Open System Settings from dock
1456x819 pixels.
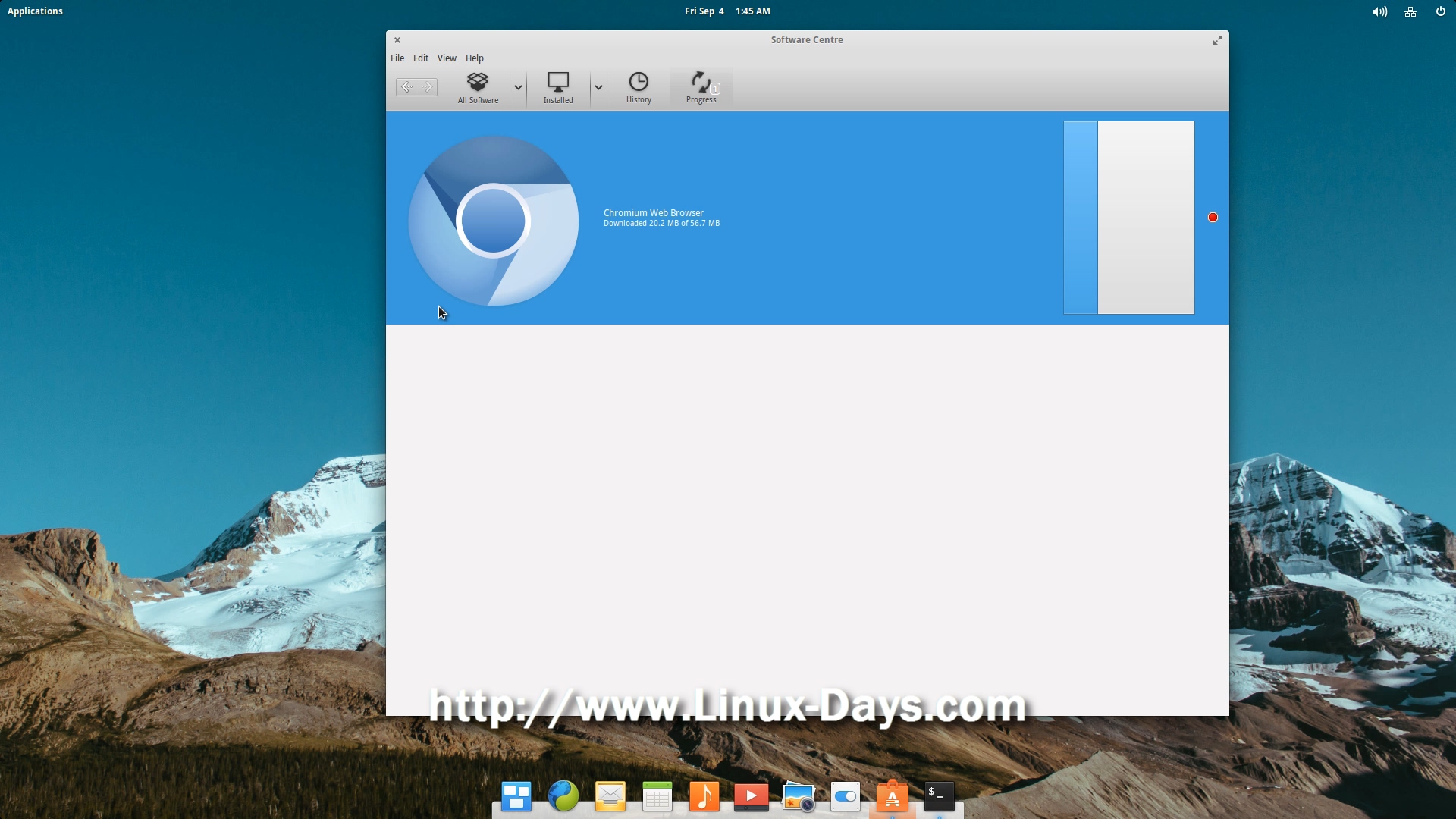846,796
